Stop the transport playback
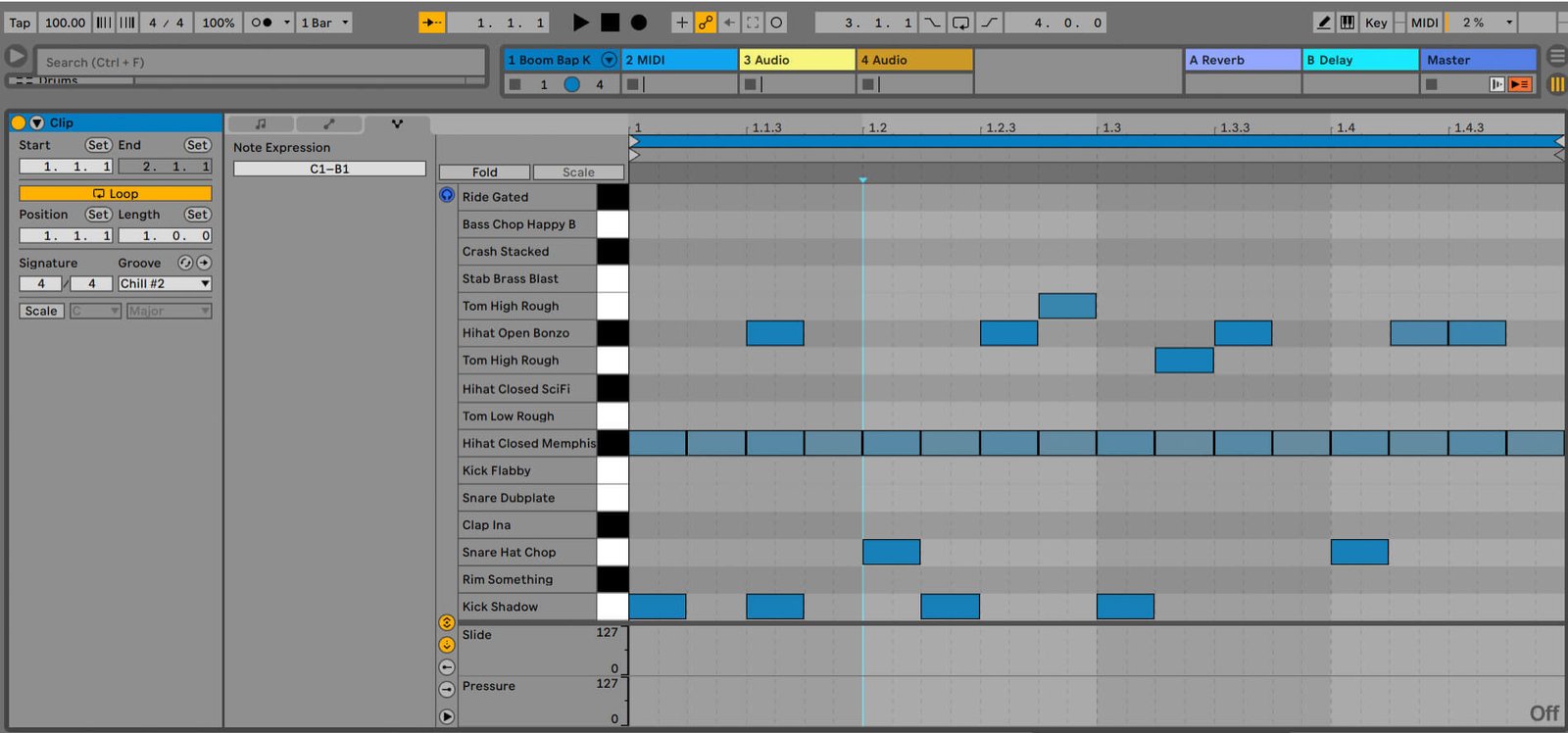The image size is (1568, 733). point(610,22)
